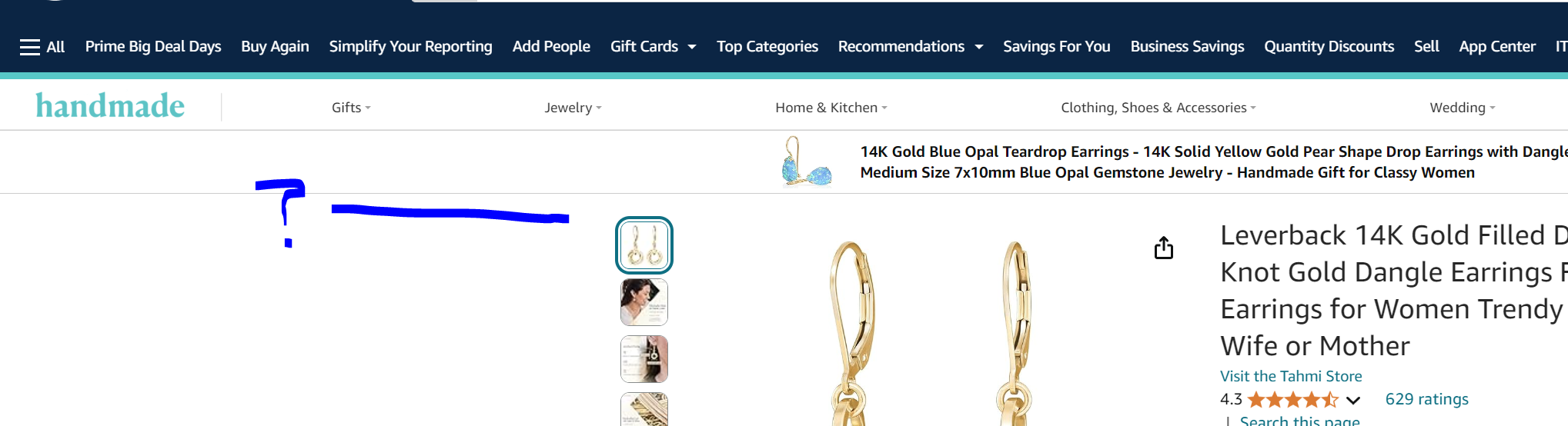
Task: Open the 629 ratings link
Action: coord(1426,399)
